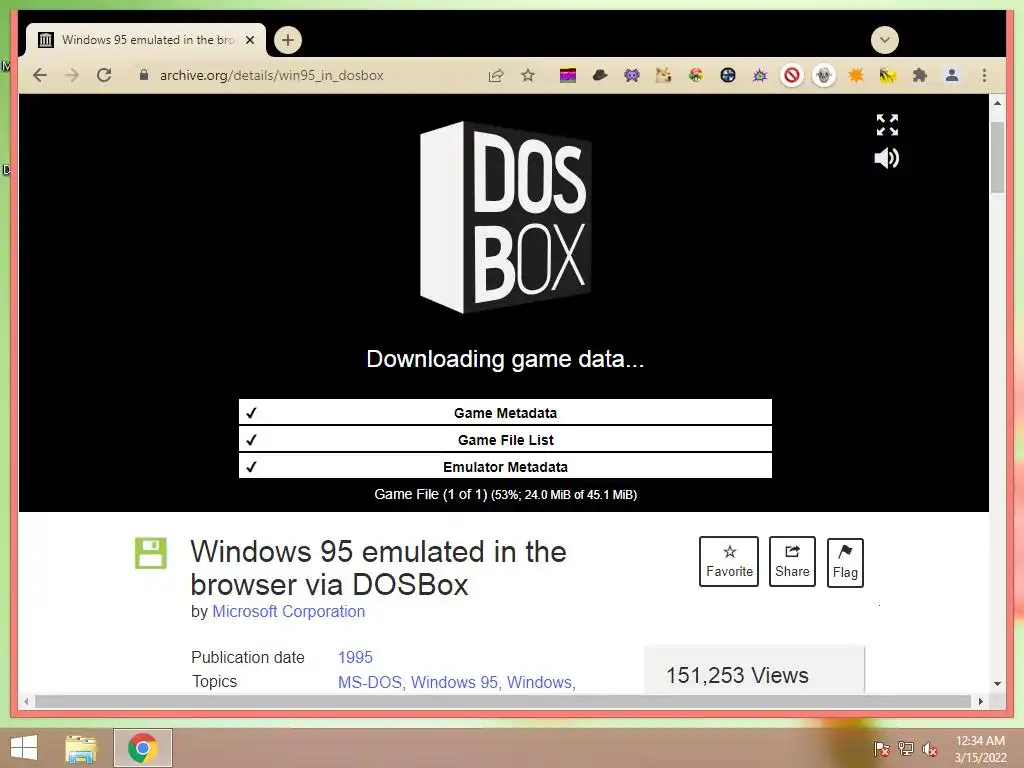Open the Windows 95 topic link
Screen dimensions: 1024x768
click(455, 682)
